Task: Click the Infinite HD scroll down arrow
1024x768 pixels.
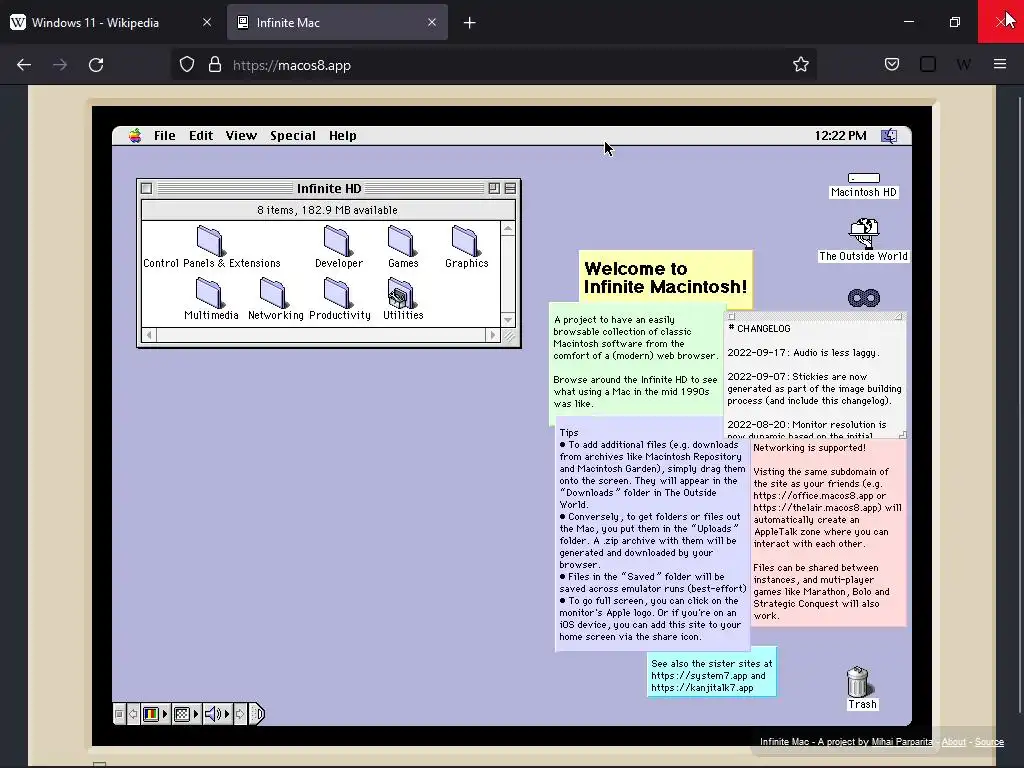Action: (507, 319)
